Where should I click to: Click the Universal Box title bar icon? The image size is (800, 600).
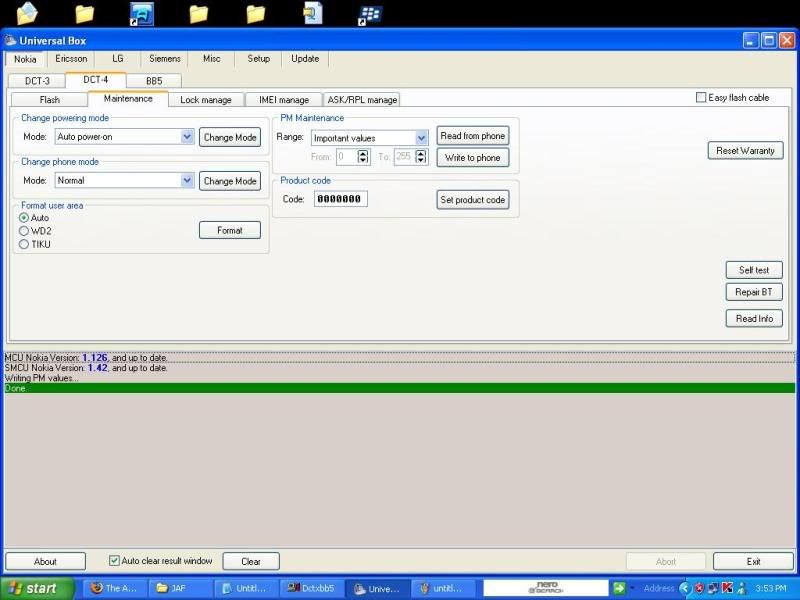[x=10, y=40]
